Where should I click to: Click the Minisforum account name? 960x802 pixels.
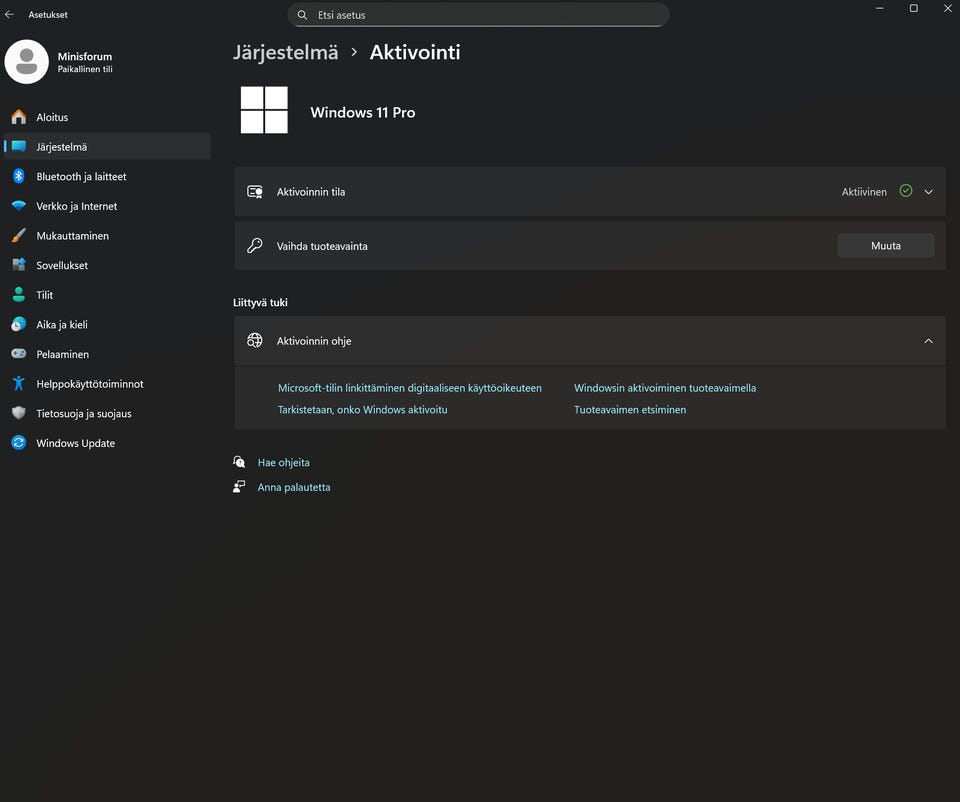pos(85,56)
